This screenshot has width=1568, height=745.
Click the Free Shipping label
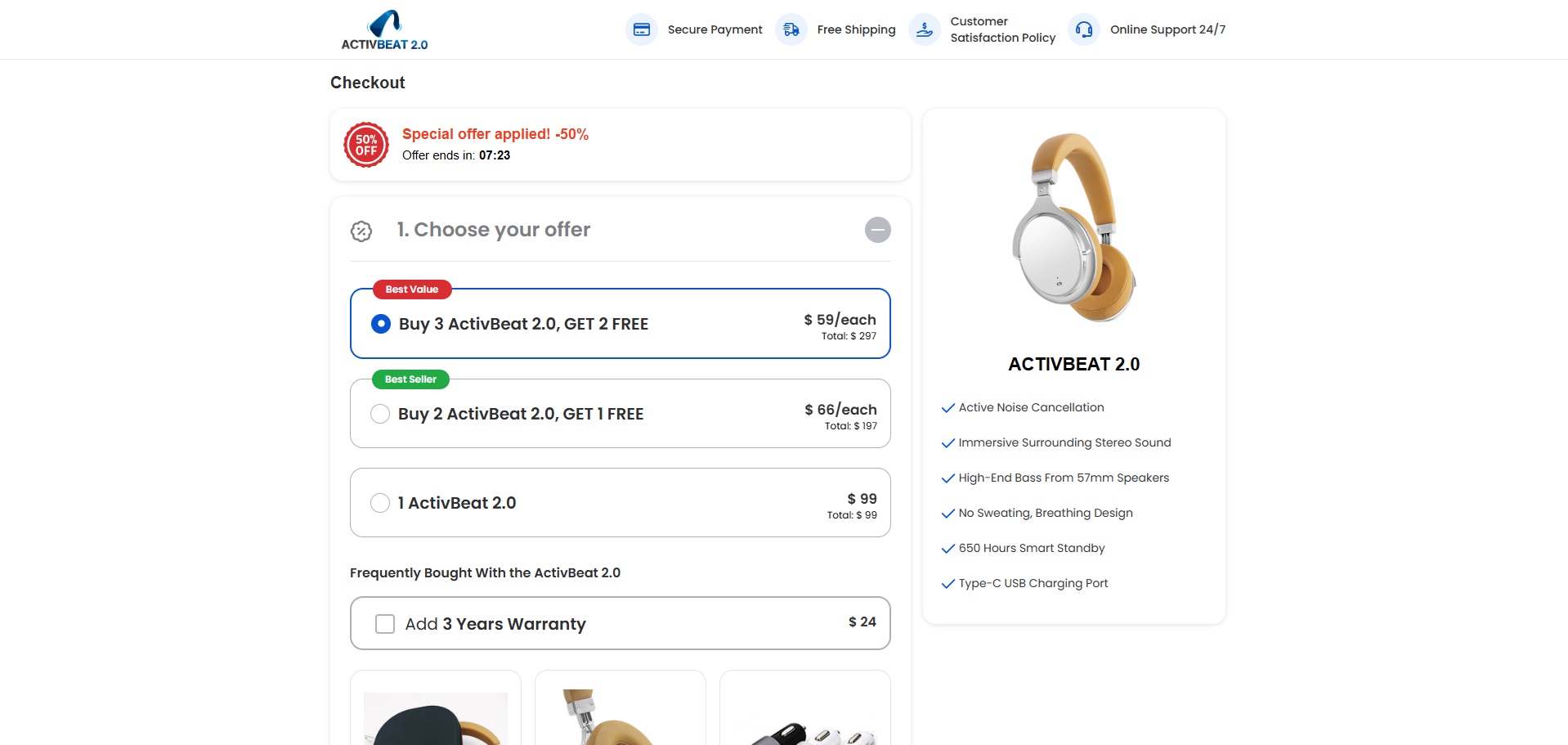856,30
